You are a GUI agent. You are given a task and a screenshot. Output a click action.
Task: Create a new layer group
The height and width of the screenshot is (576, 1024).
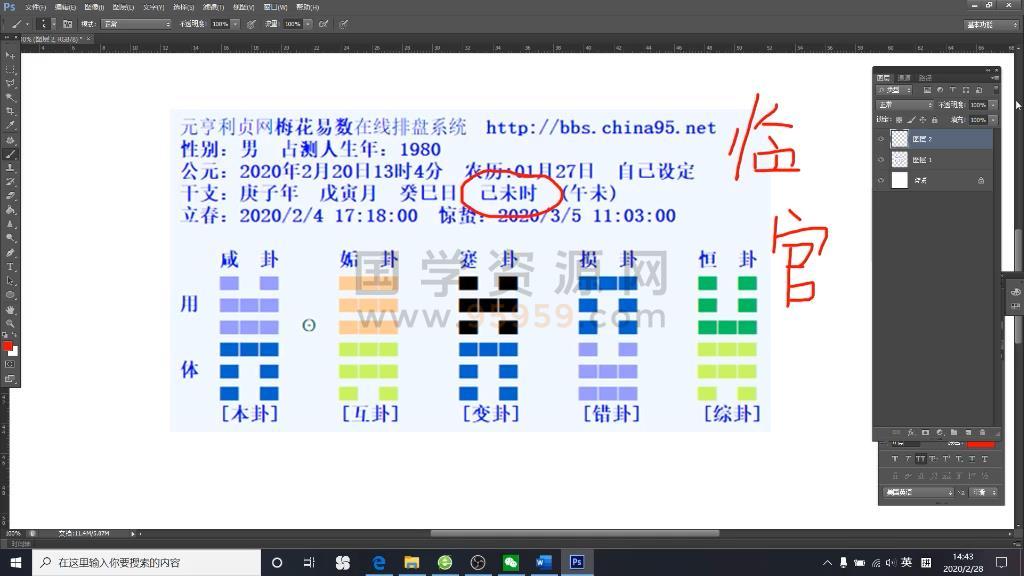(953, 432)
